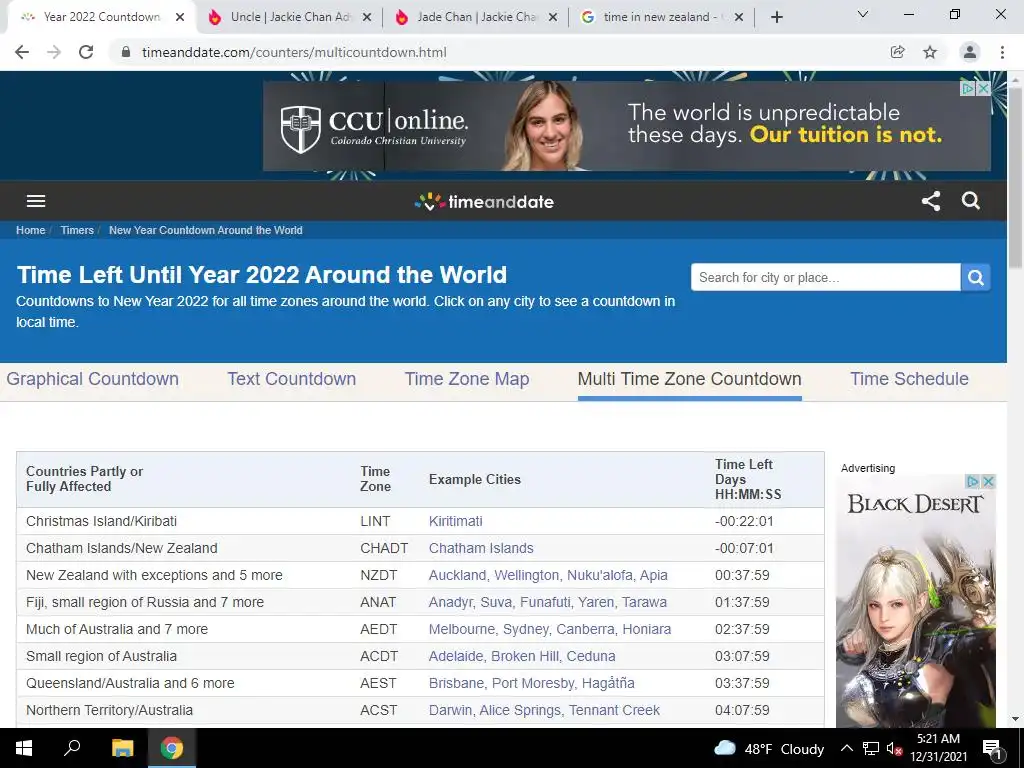Close the Uncle Jackie Chan tab
This screenshot has width=1024, height=768.
(367, 18)
